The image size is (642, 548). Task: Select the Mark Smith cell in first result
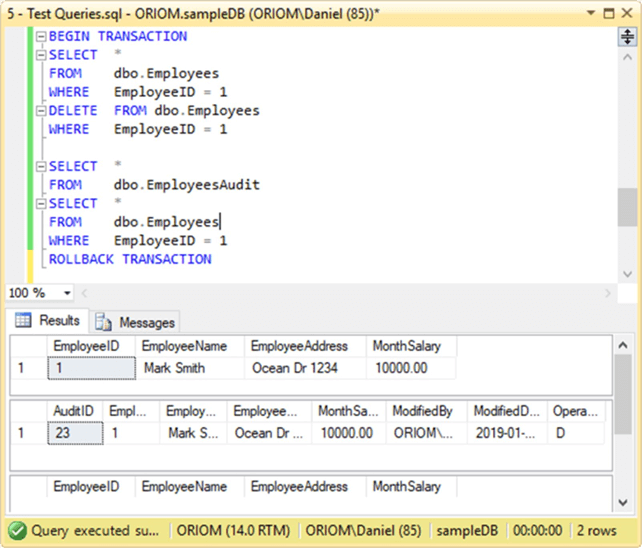[x=174, y=368]
